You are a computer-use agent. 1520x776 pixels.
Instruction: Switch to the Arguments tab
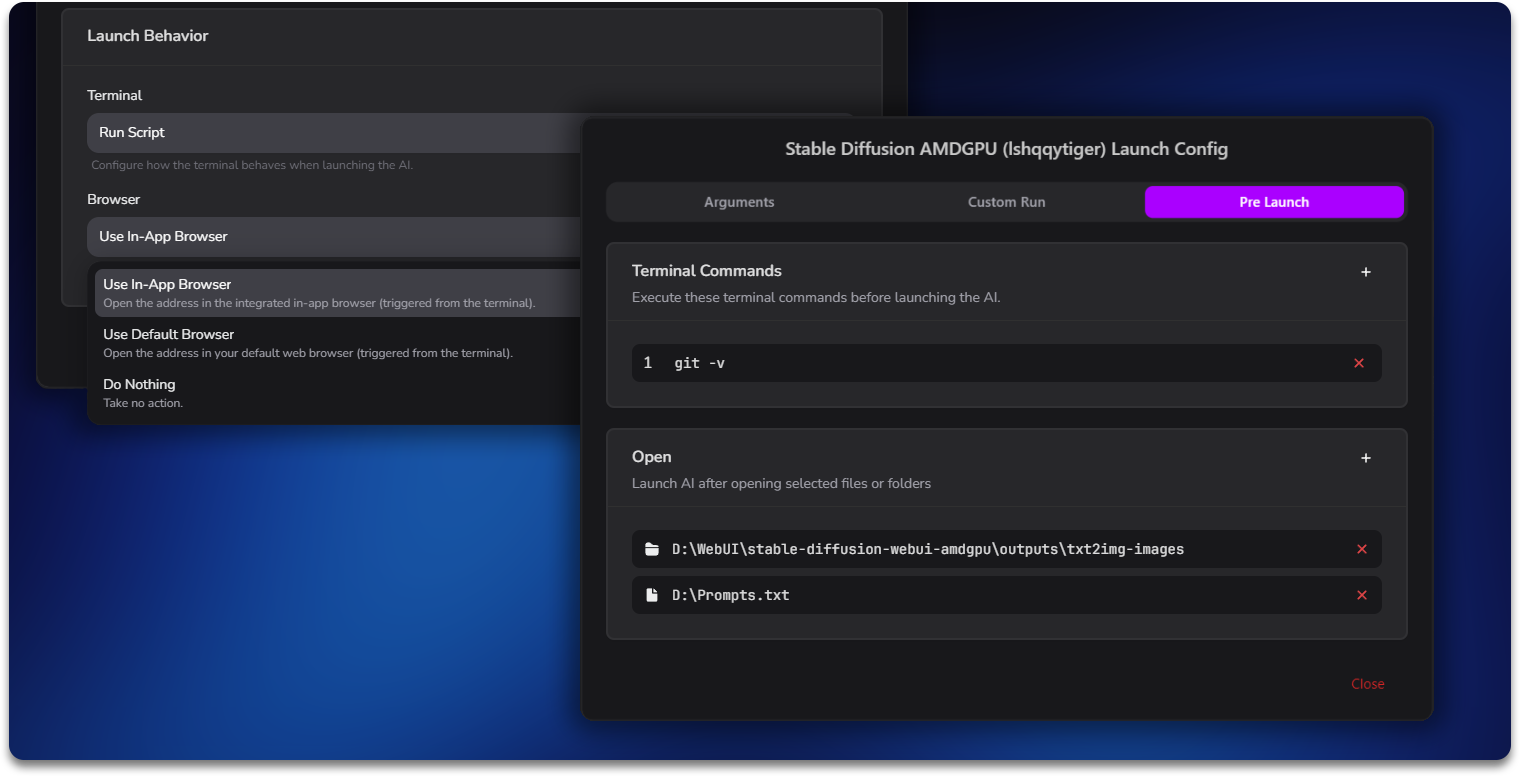tap(739, 202)
